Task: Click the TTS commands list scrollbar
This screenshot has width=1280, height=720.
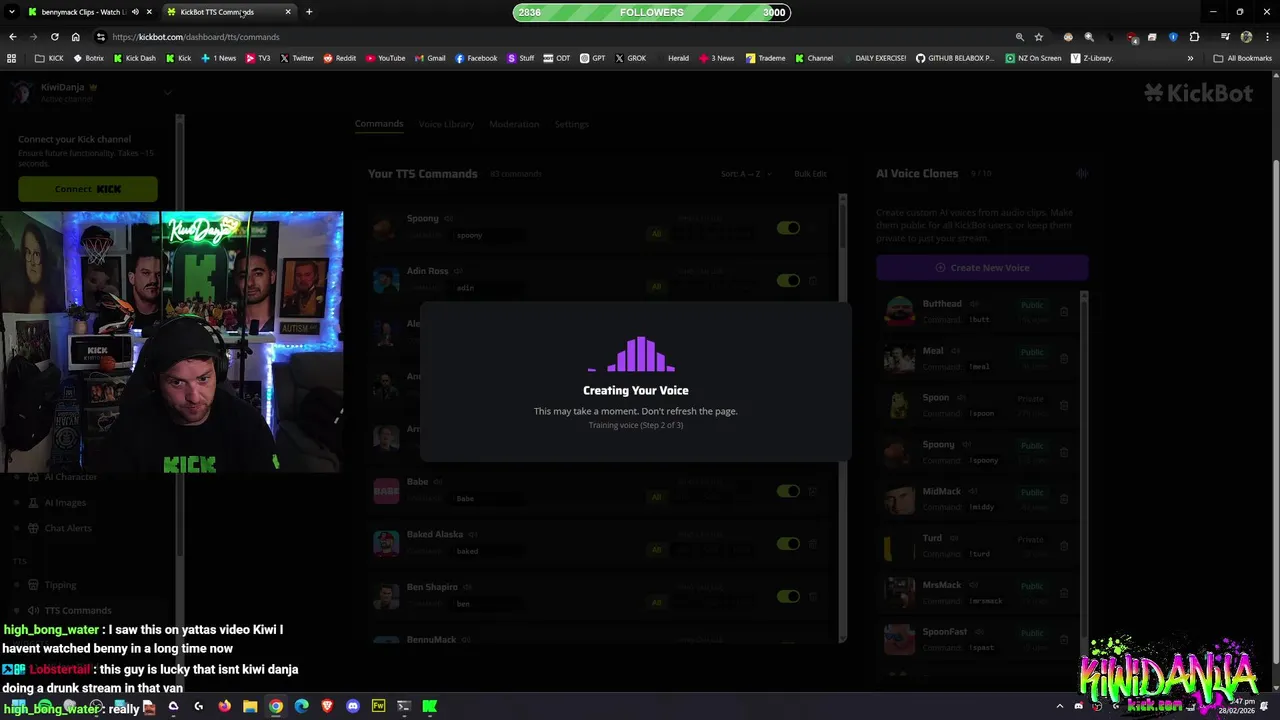Action: pos(843,225)
